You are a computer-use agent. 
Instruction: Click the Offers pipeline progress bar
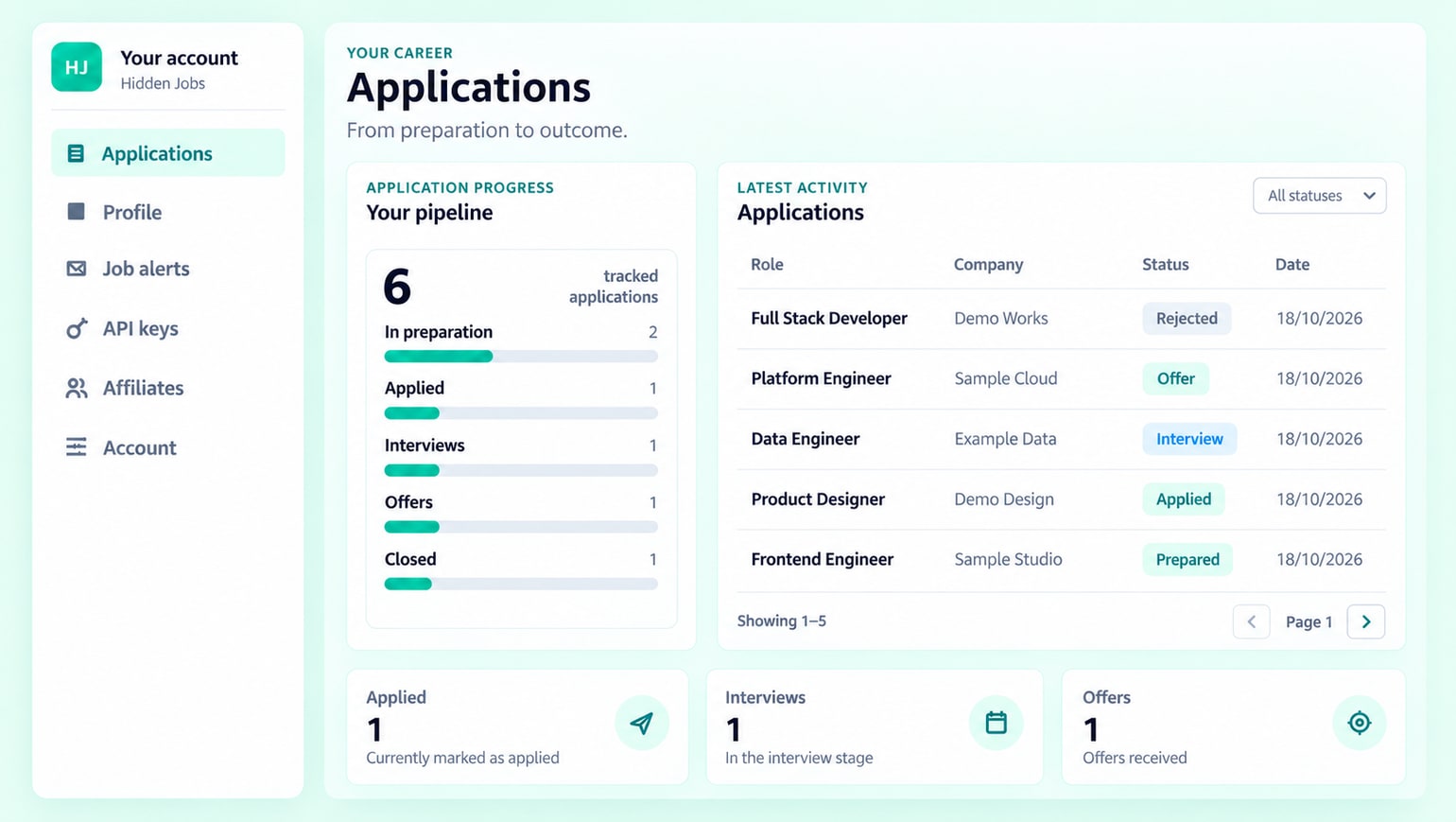pos(521,528)
